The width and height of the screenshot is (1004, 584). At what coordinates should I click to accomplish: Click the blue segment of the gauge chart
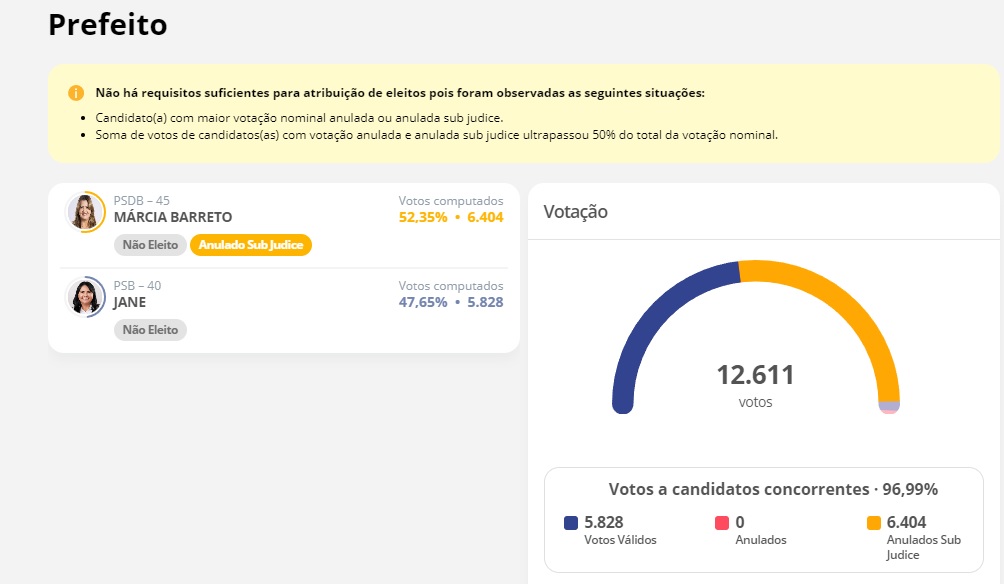650,310
